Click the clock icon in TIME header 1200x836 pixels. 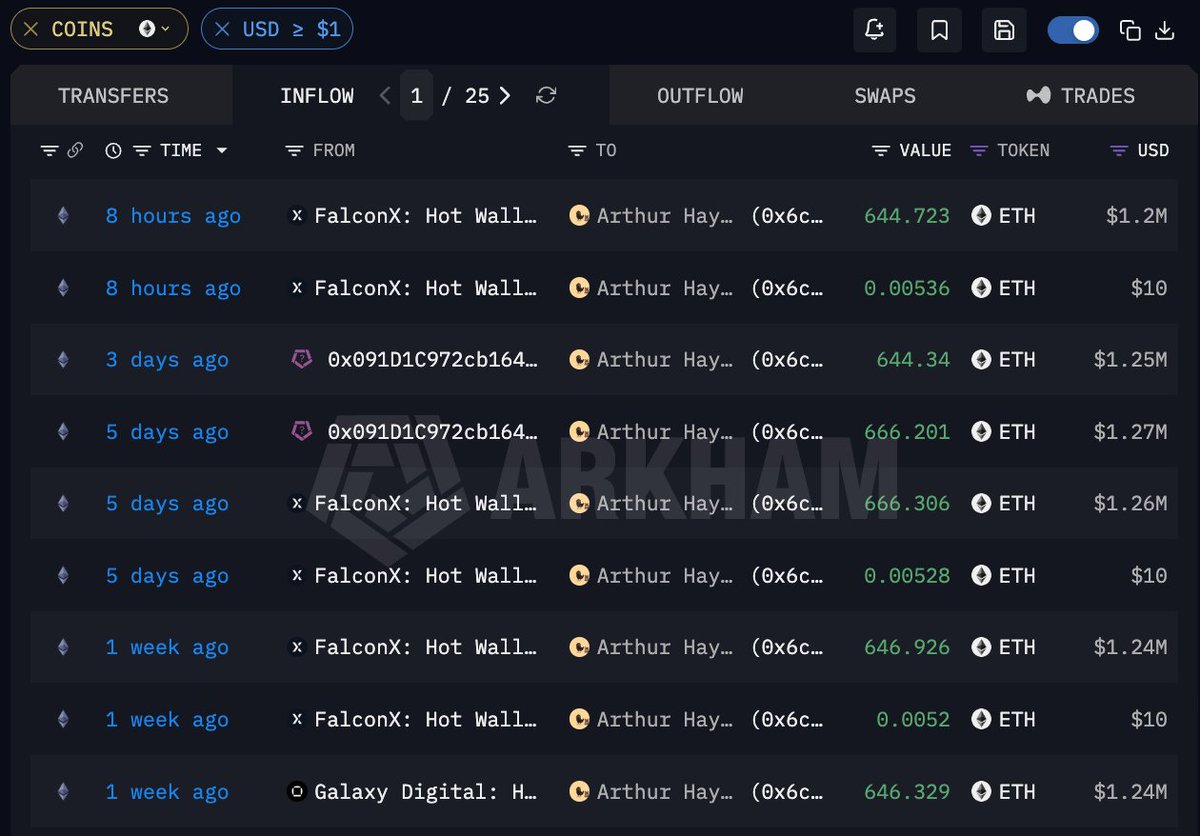pyautogui.click(x=113, y=151)
